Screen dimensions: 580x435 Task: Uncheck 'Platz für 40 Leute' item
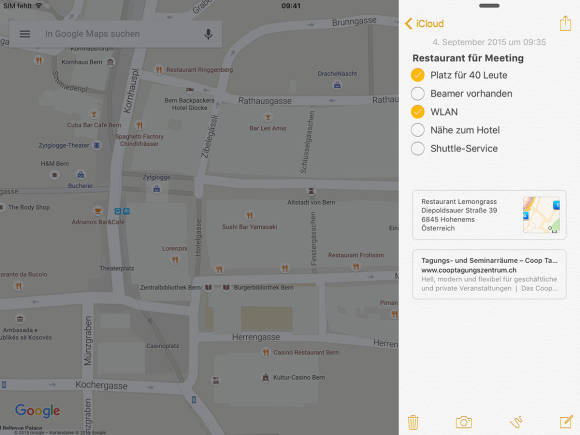[418, 75]
